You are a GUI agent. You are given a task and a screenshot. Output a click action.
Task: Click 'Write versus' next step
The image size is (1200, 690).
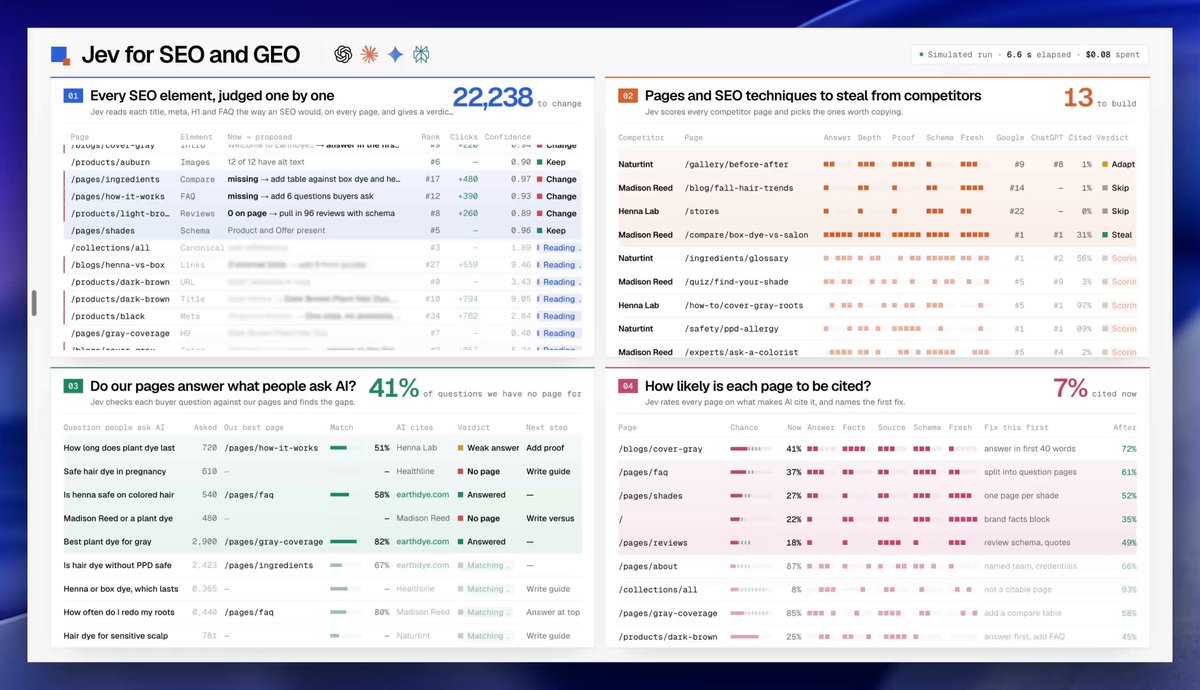coord(551,518)
